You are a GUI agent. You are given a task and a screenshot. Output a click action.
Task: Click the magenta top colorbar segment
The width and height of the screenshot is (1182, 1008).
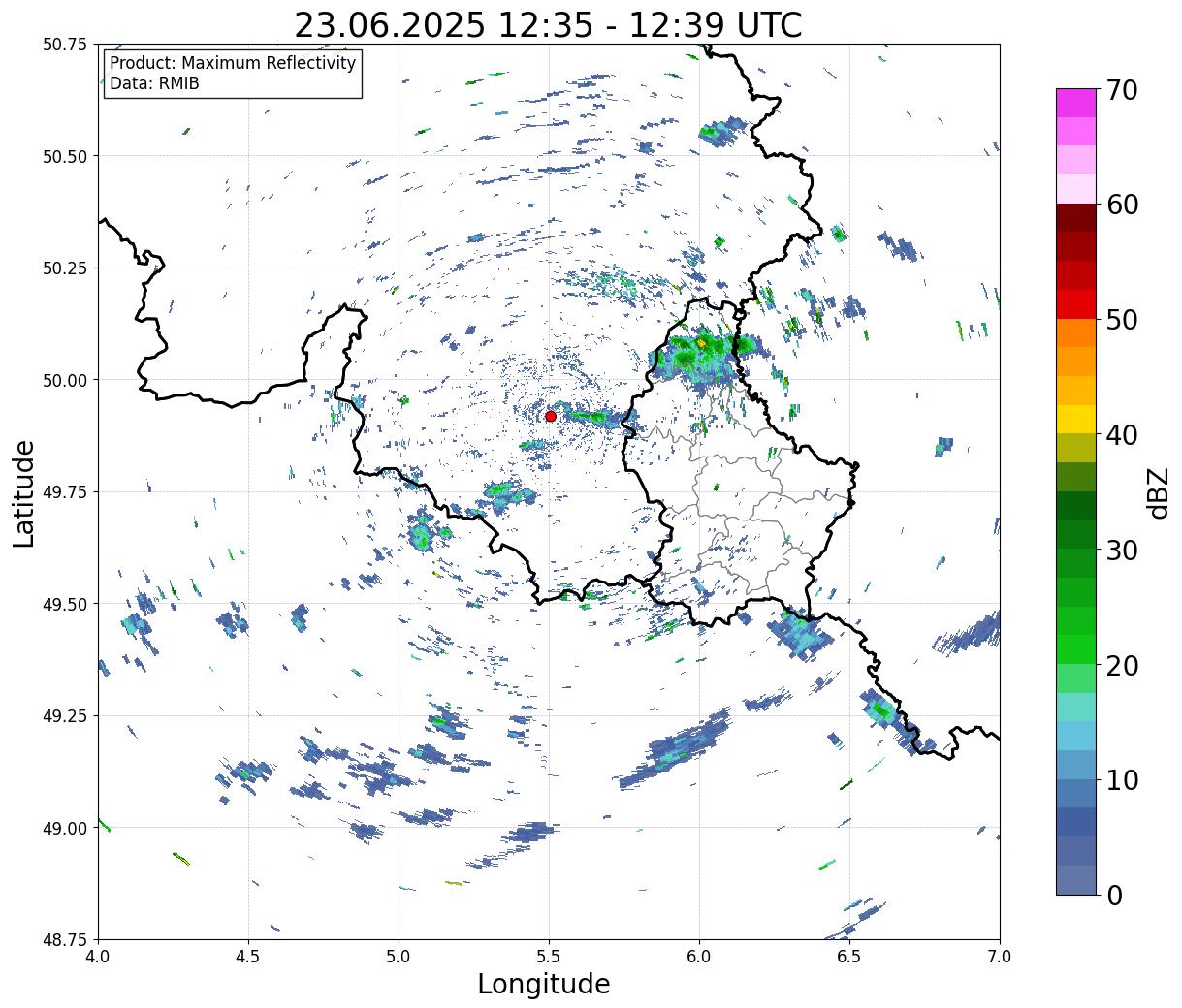(1076, 103)
